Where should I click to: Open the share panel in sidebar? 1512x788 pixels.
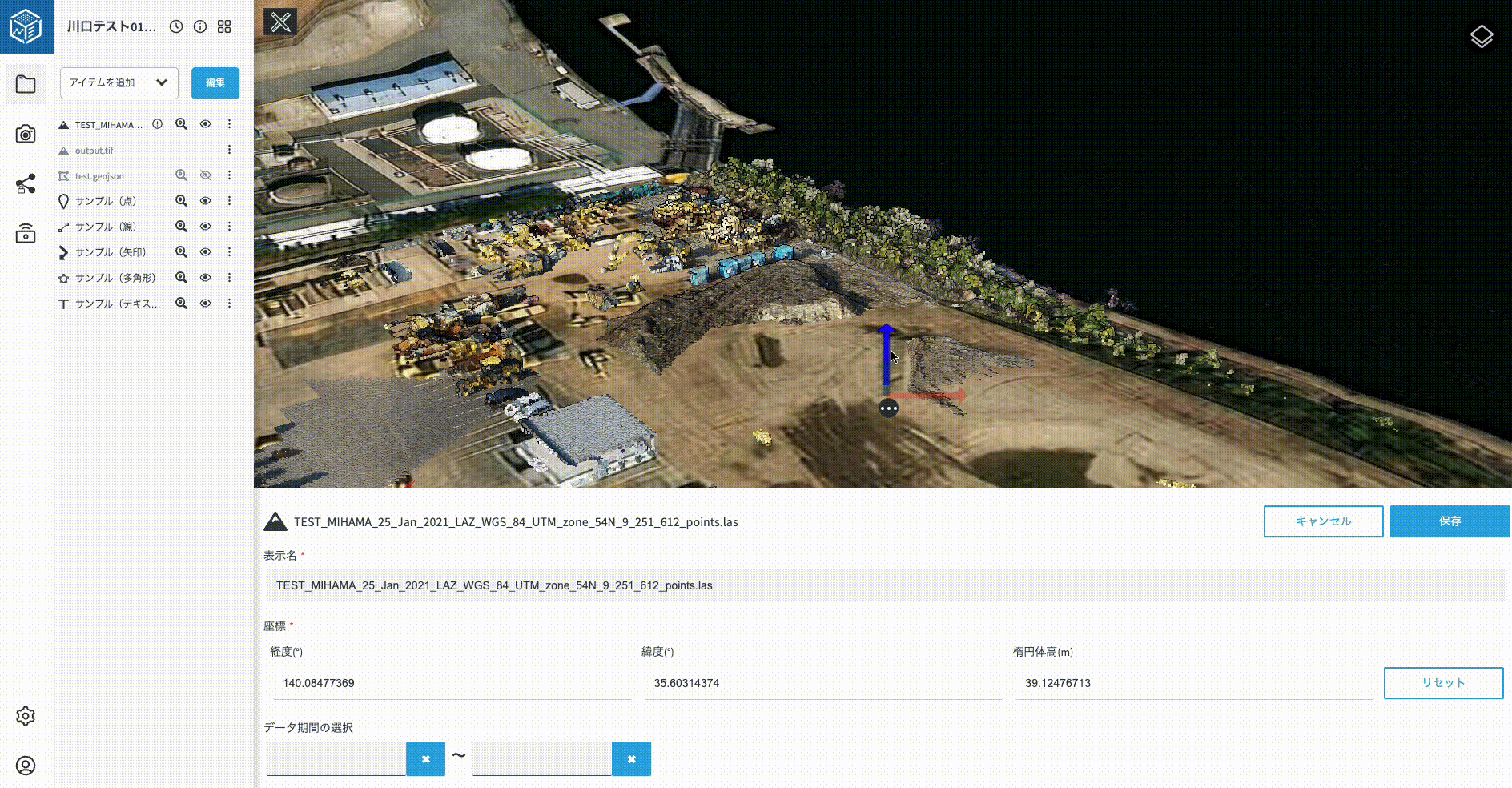tap(26, 184)
